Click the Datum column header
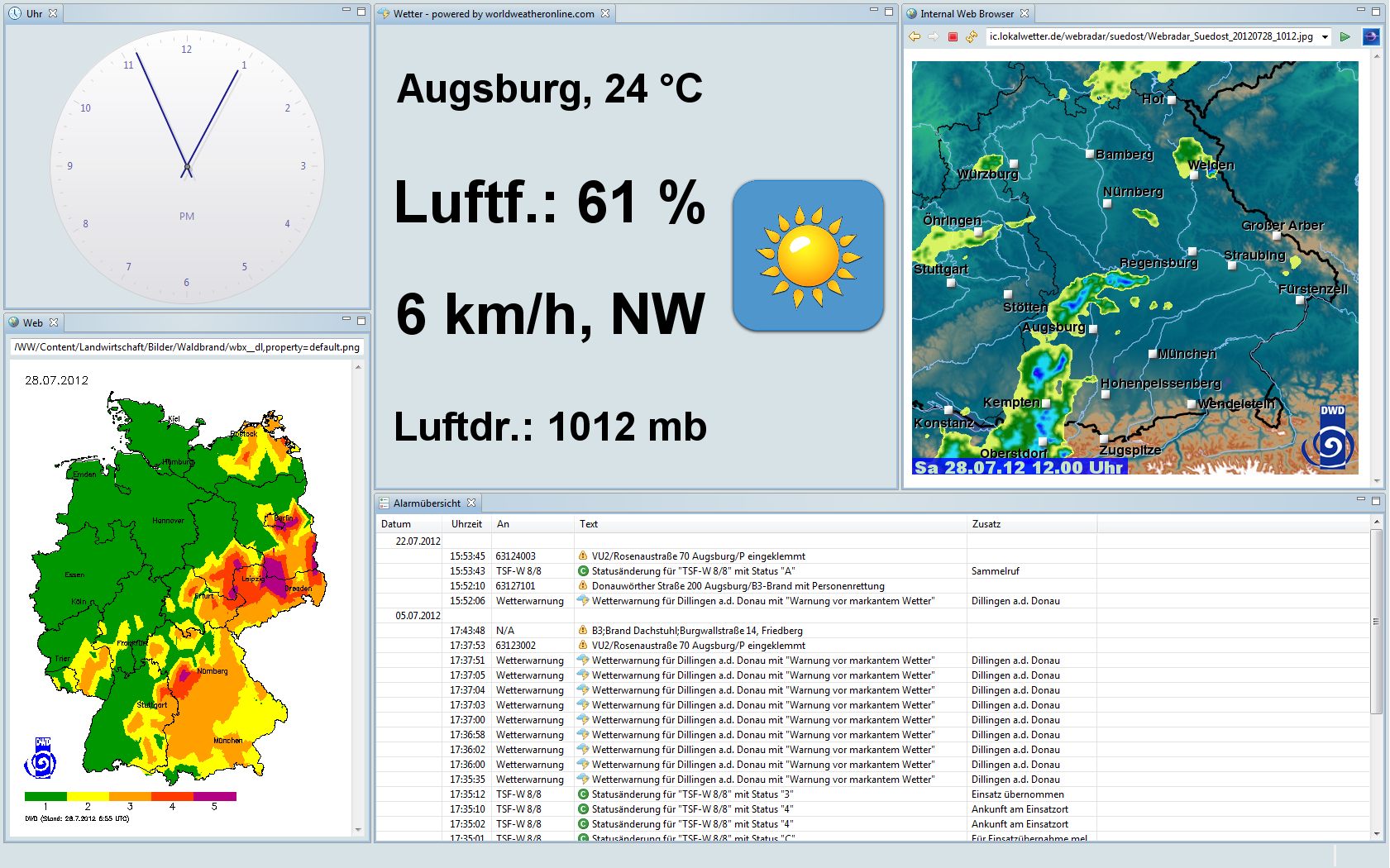Viewport: 1390px width, 868px height. coord(396,524)
